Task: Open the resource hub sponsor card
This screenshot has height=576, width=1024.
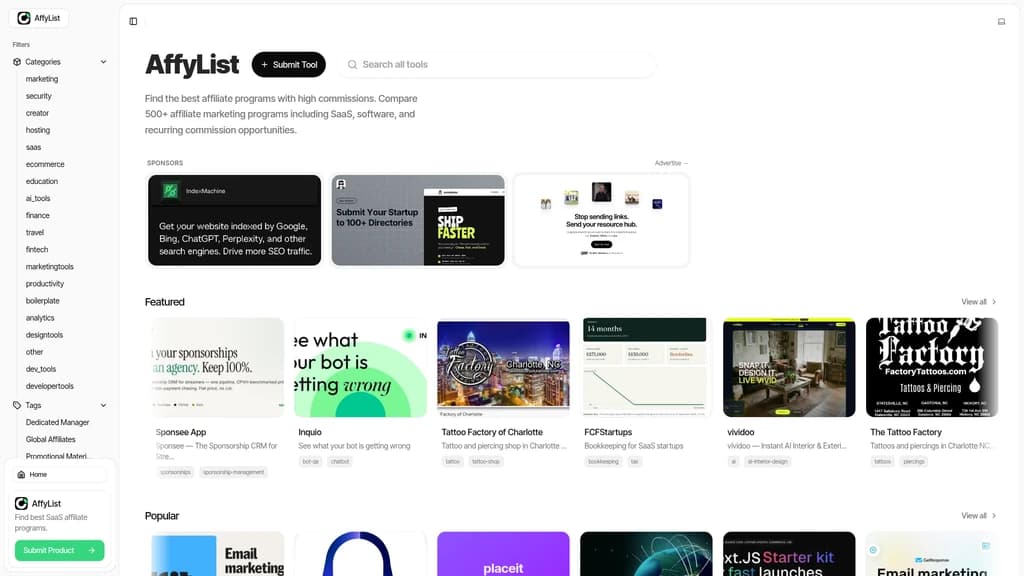Action: tap(601, 220)
